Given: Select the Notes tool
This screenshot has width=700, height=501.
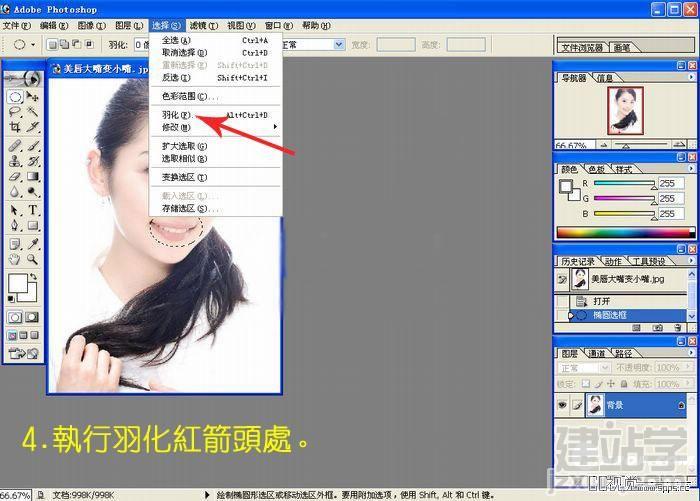Looking at the screenshot, I should click(x=15, y=244).
